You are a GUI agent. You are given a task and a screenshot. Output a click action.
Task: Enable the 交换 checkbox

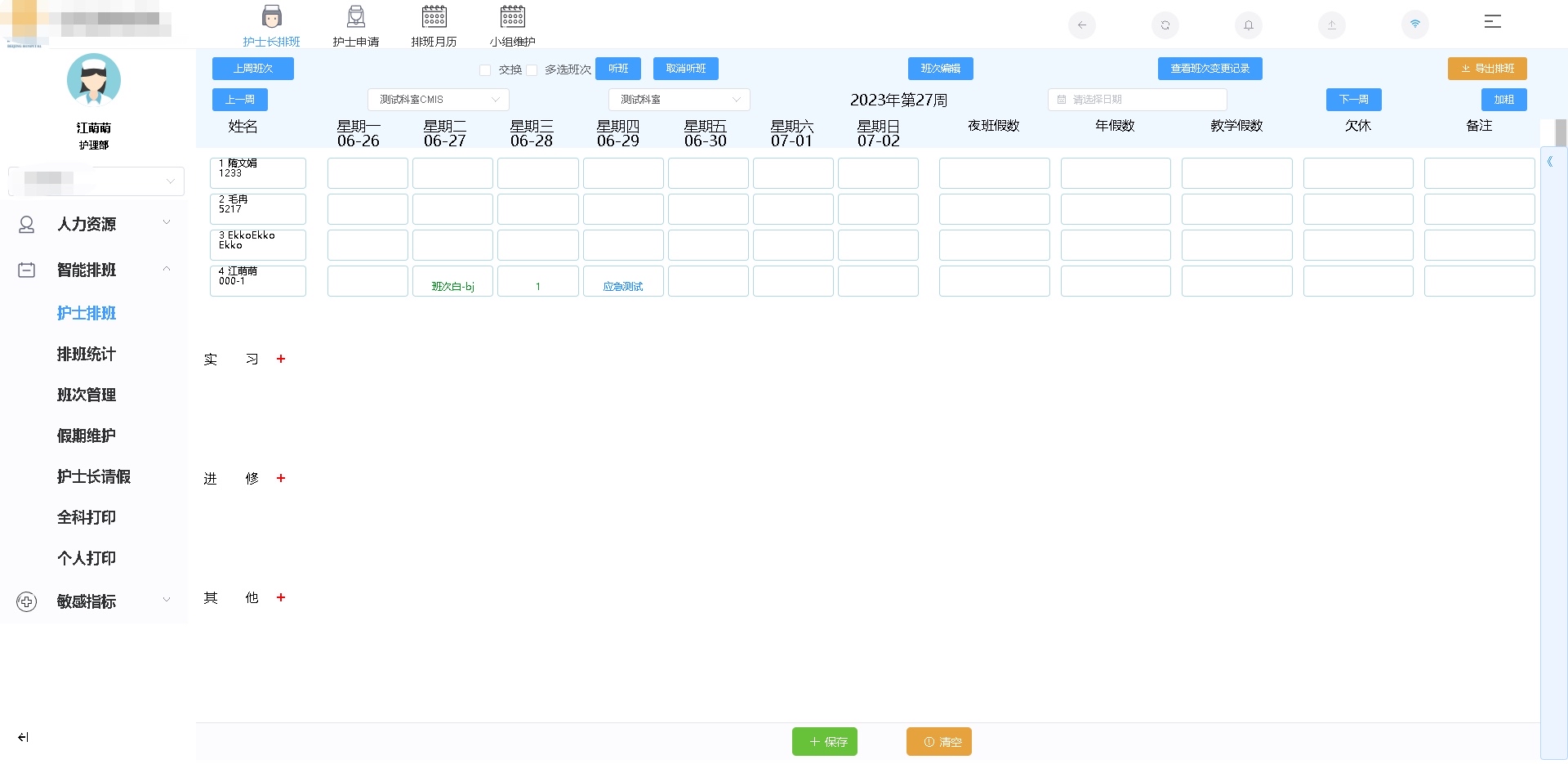tap(485, 70)
